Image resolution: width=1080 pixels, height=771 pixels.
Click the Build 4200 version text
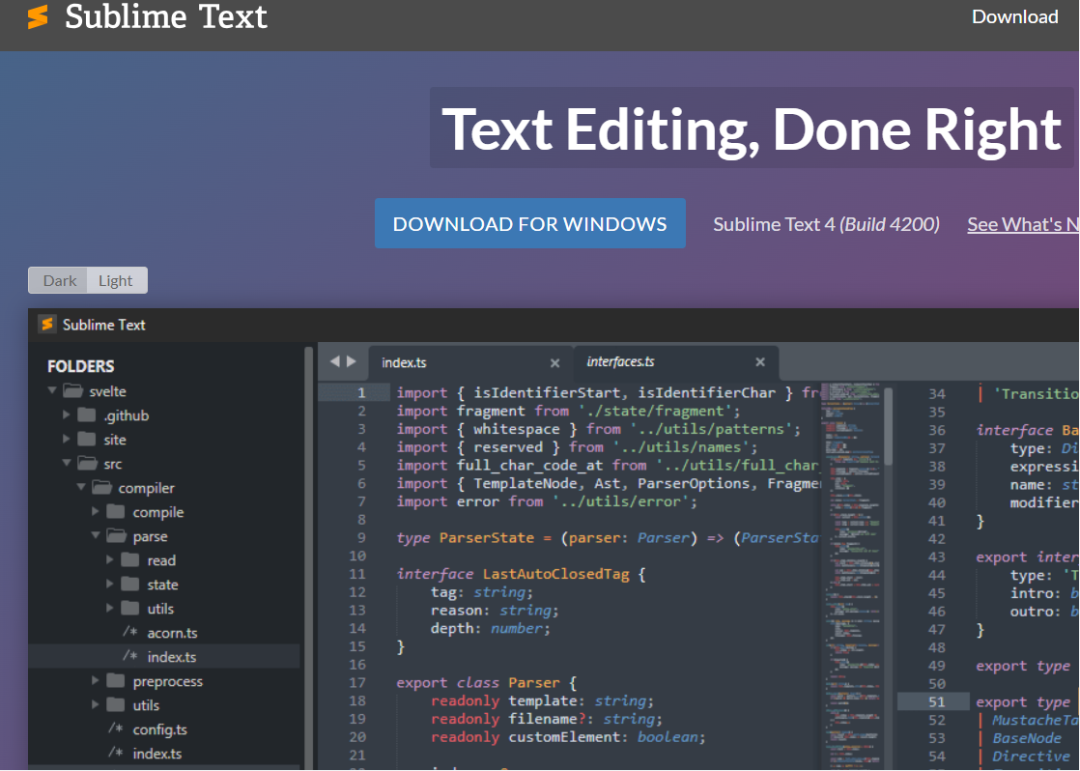coord(891,224)
